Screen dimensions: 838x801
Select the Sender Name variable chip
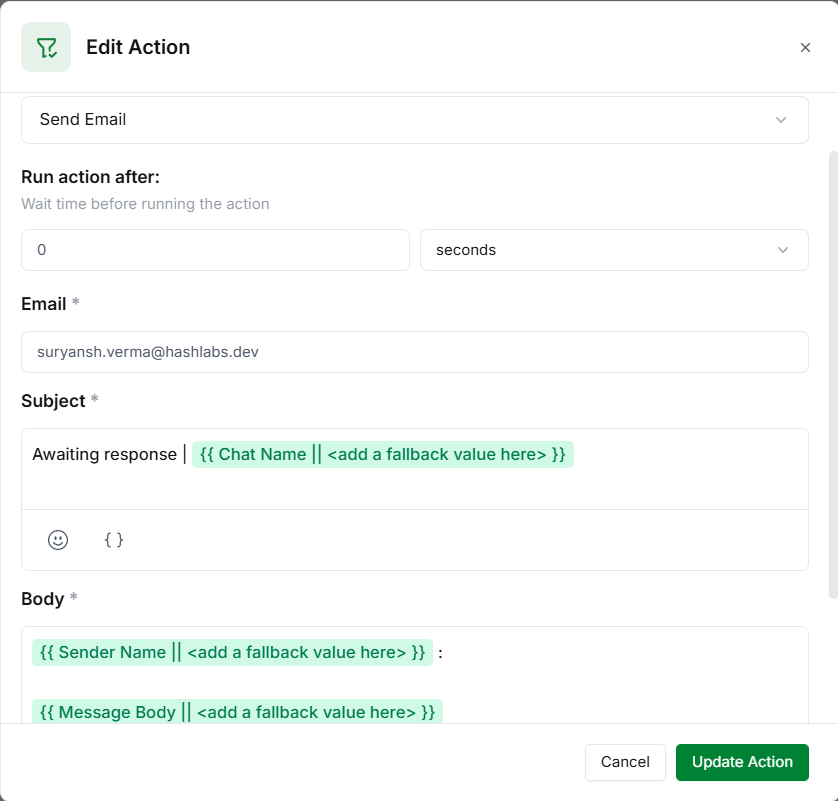232,653
